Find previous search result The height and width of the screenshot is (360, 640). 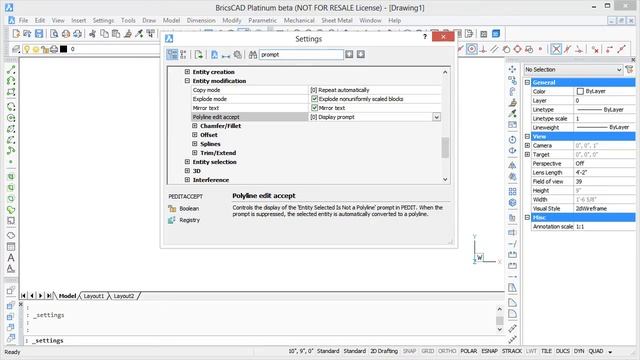pyautogui.click(x=349, y=54)
